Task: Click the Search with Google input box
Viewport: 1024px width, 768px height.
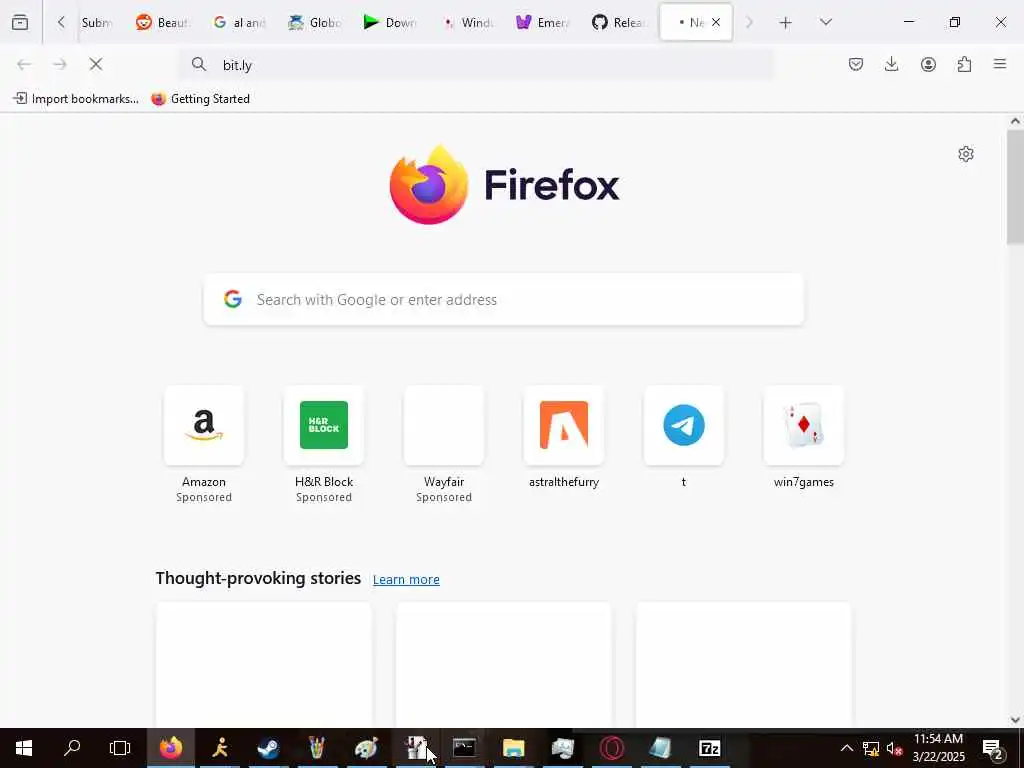Action: 504,299
